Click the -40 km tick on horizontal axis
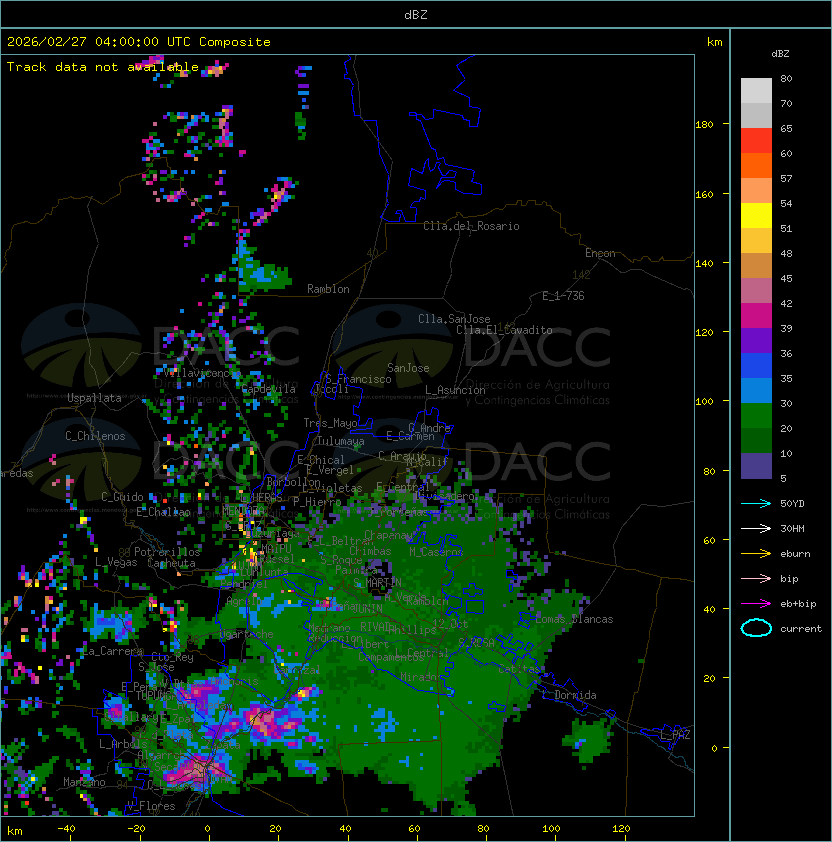 pyautogui.click(x=66, y=829)
